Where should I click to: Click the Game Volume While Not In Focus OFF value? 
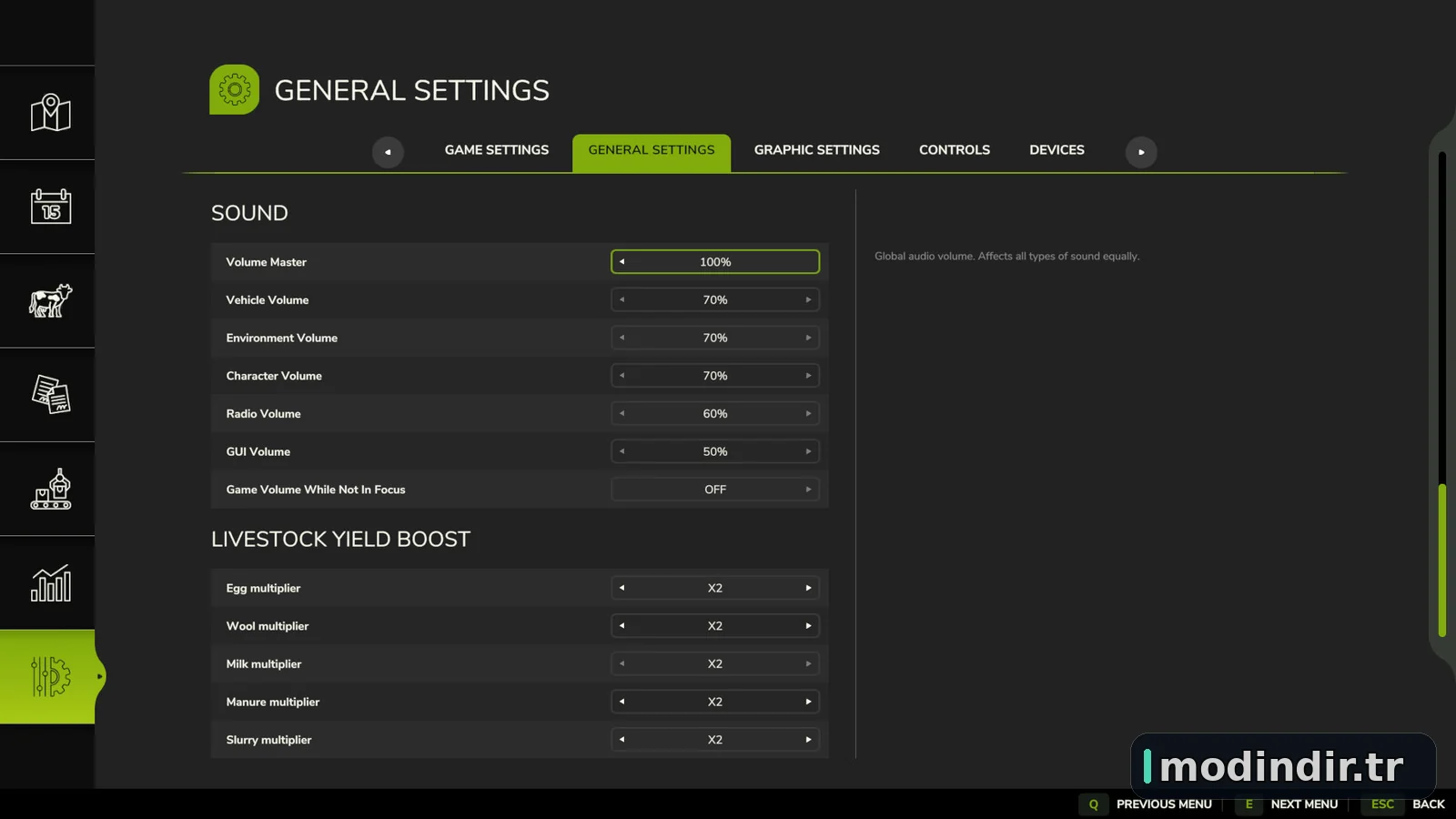(x=715, y=490)
